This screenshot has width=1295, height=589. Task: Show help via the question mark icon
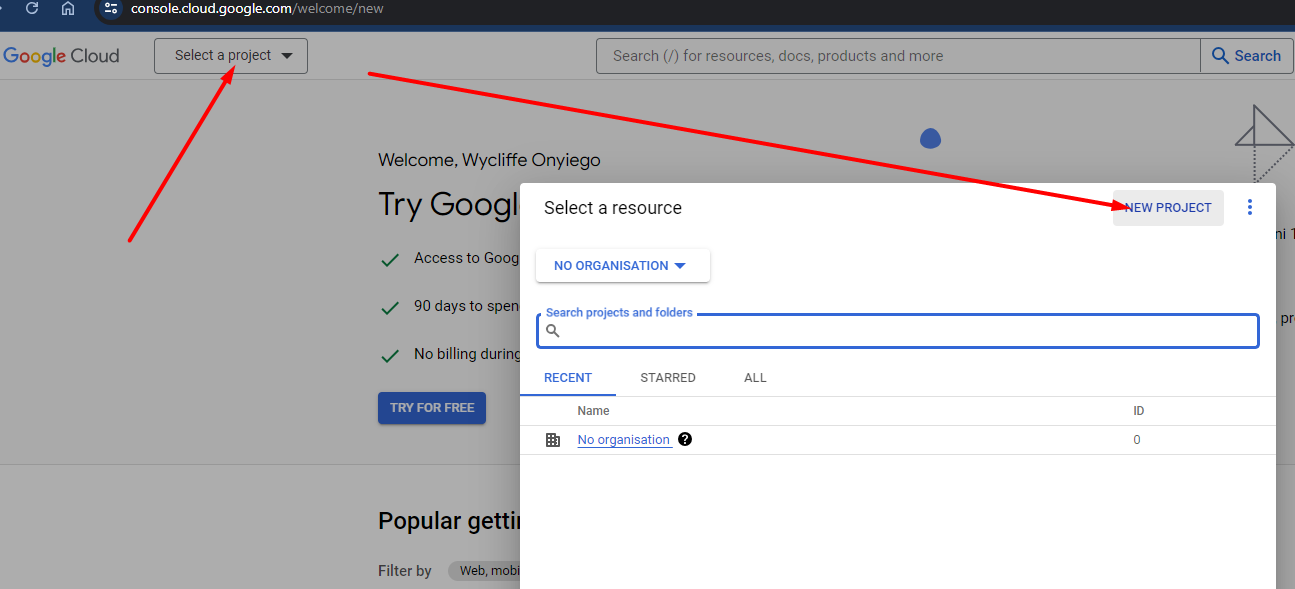coord(685,439)
